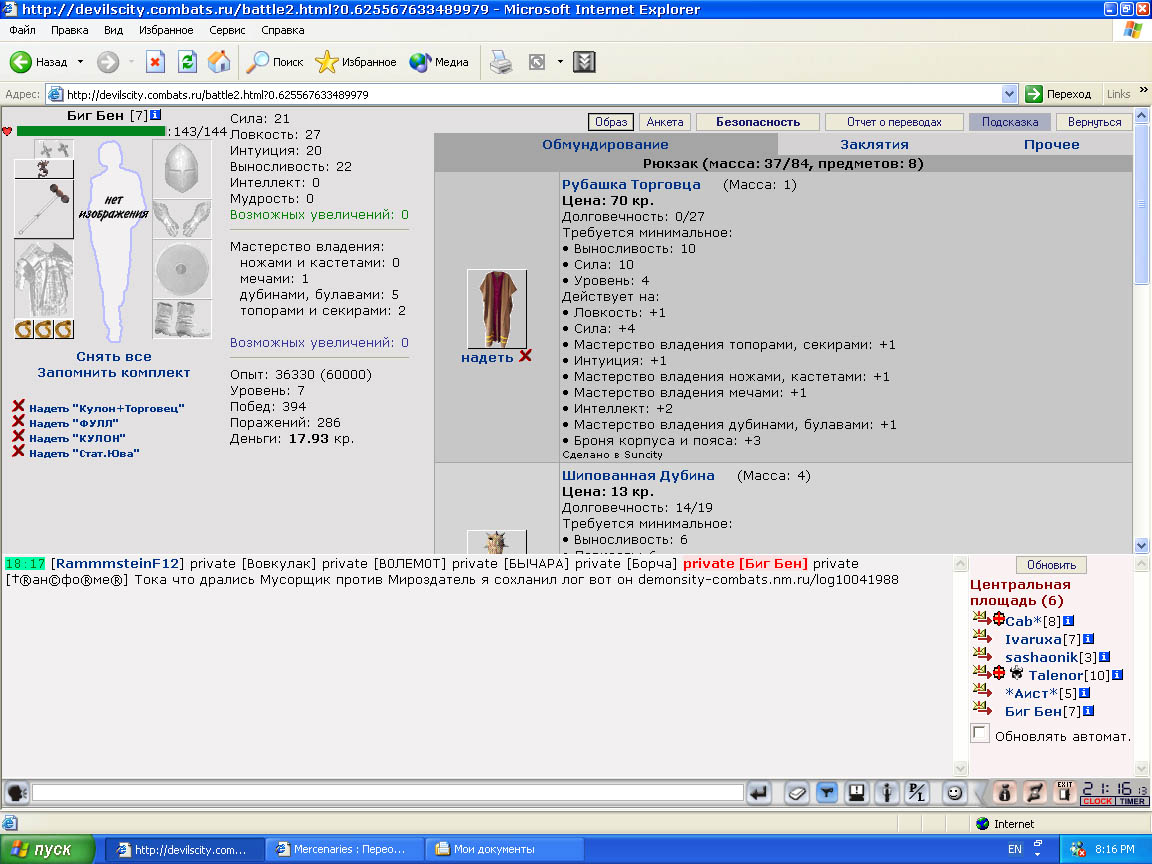The width and height of the screenshot is (1152, 864).
Task: Click the chat send arrow button
Action: 758,793
